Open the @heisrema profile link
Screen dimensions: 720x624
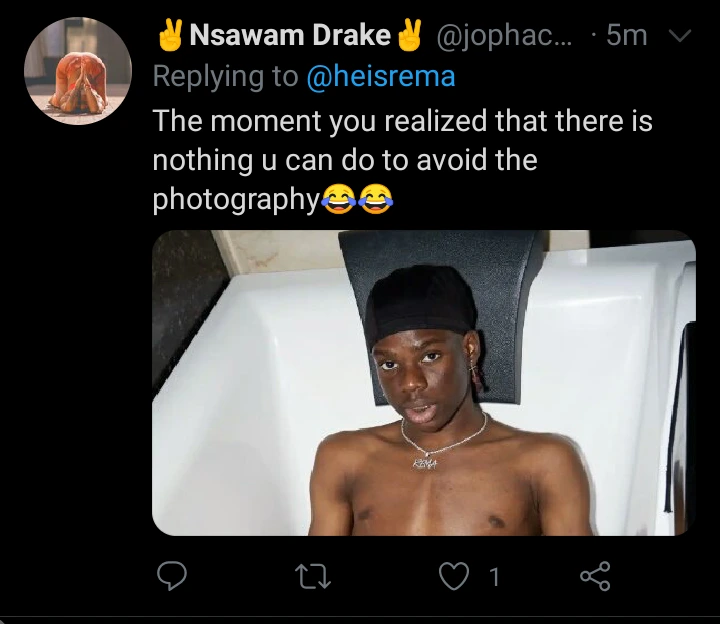381,76
